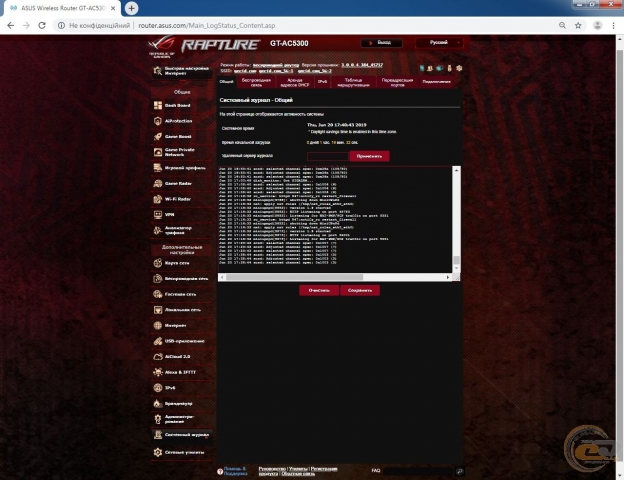The height and width of the screenshot is (480, 624).
Task: Switch to Таблица маршрутизации tab
Action: (353, 82)
